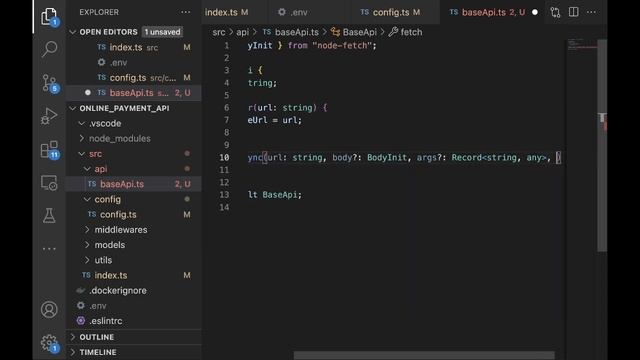Open the Source Control view icon

tap(49, 83)
